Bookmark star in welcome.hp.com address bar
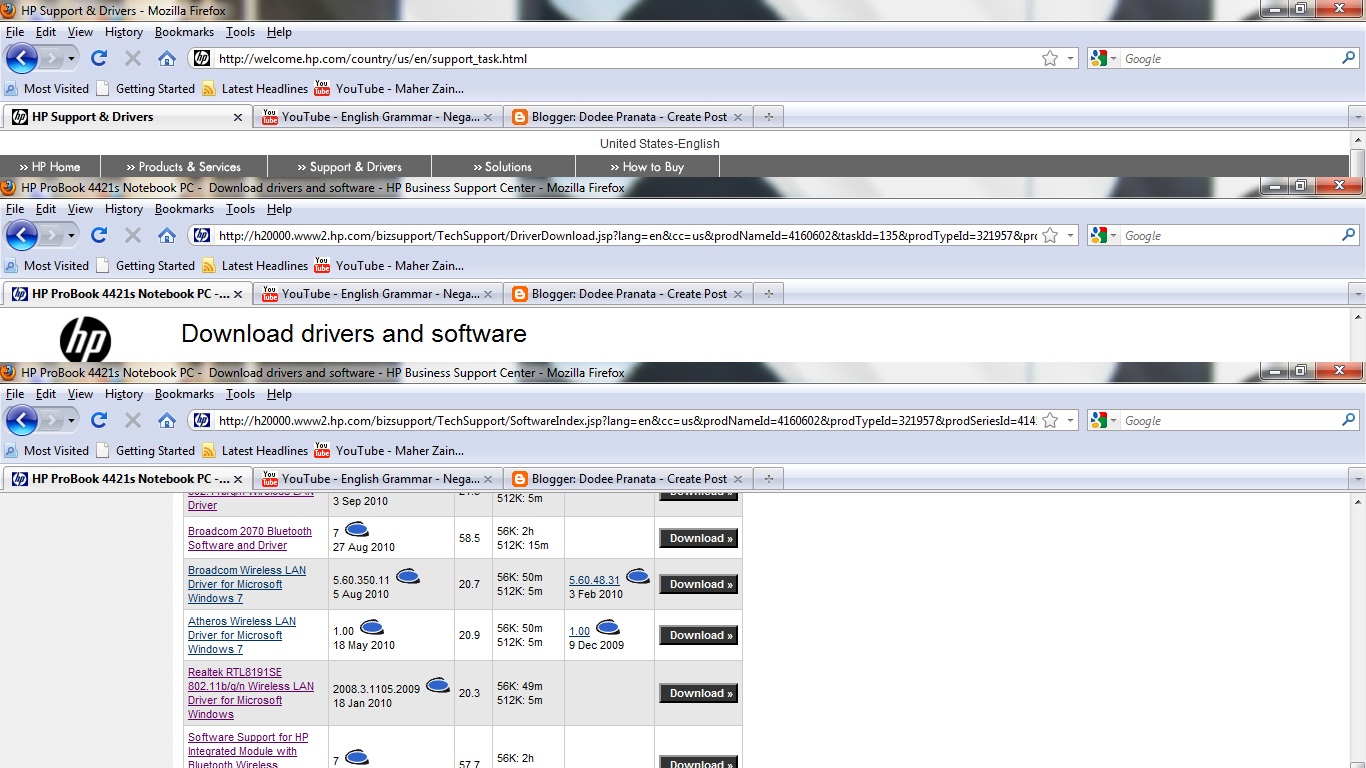This screenshot has width=1366, height=768. [1050, 58]
